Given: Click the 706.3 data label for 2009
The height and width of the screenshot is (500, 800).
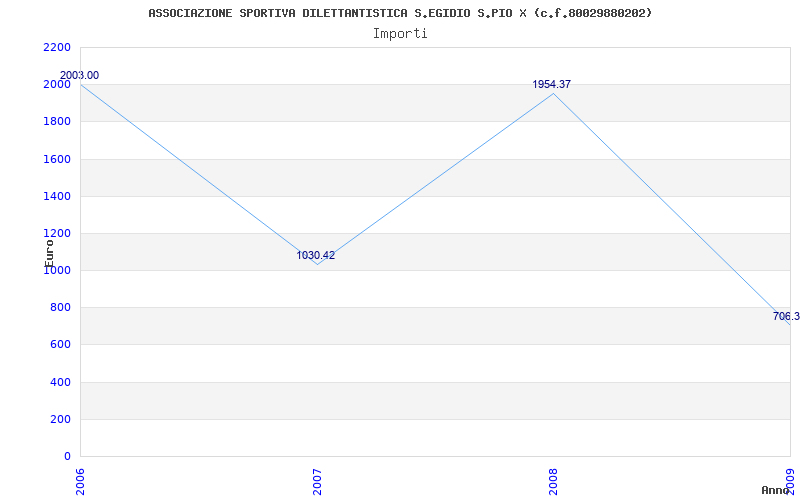Looking at the screenshot, I should click(786, 316).
